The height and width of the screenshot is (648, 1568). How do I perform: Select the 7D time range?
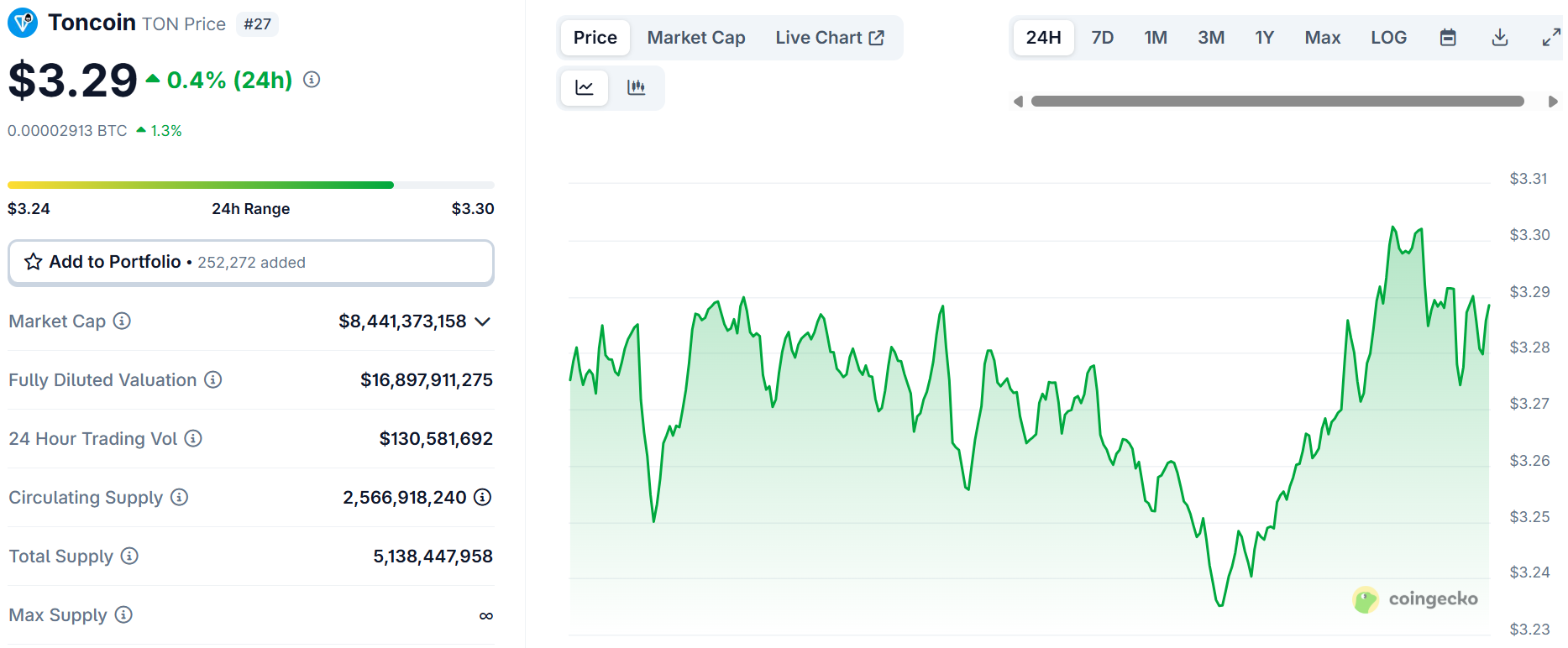pos(1102,38)
